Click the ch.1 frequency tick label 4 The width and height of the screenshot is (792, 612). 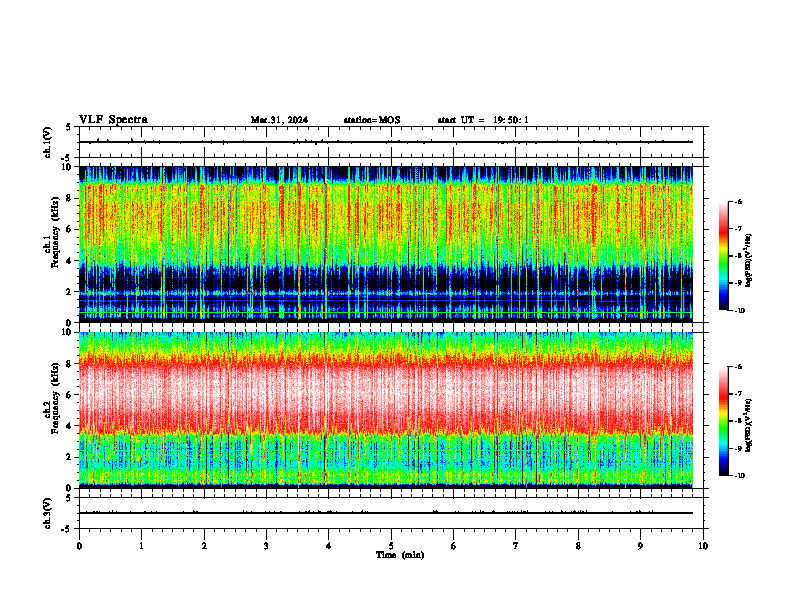point(70,261)
